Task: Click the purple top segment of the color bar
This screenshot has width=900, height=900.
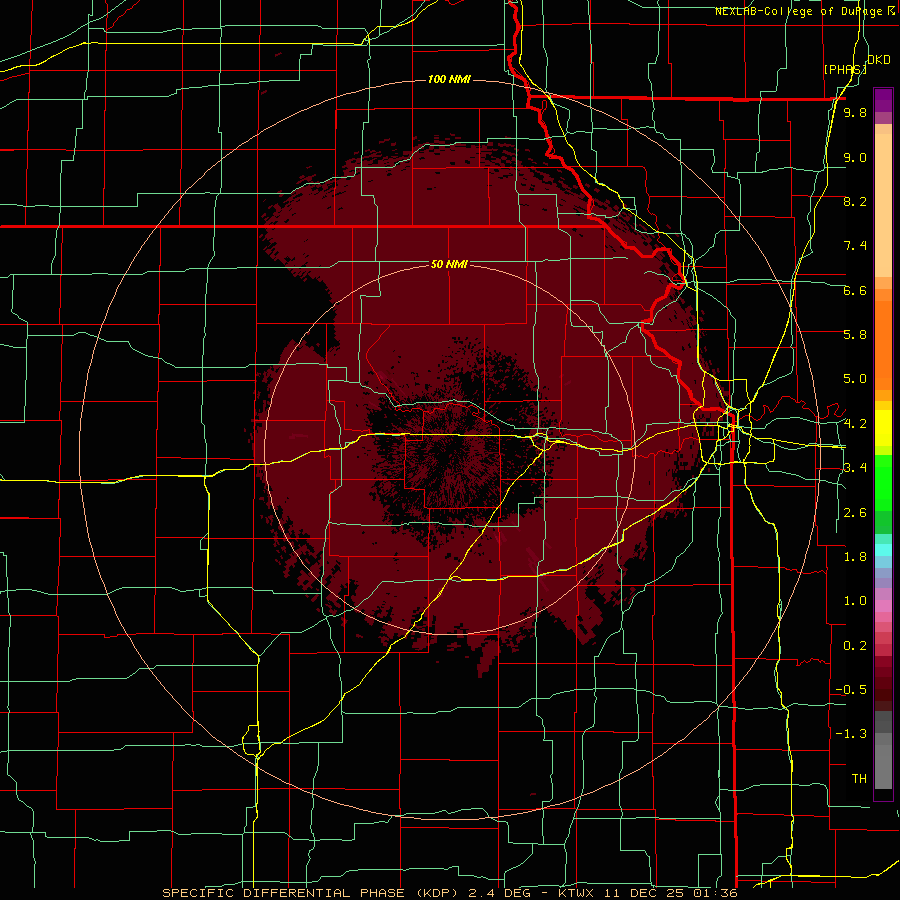Action: (883, 100)
